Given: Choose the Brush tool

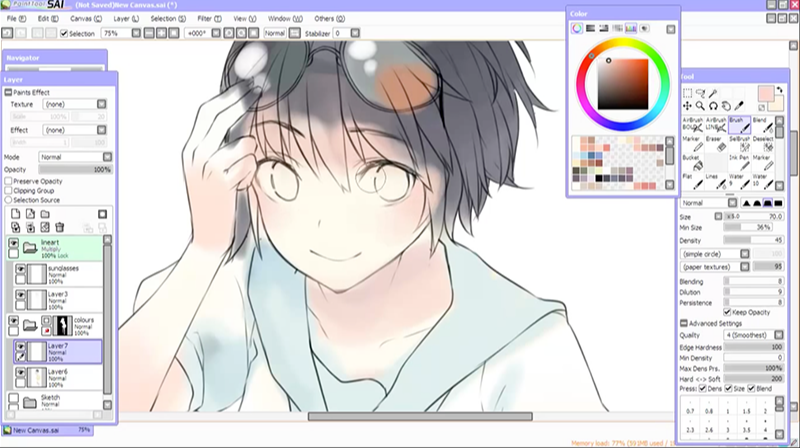Looking at the screenshot, I should tap(740, 125).
